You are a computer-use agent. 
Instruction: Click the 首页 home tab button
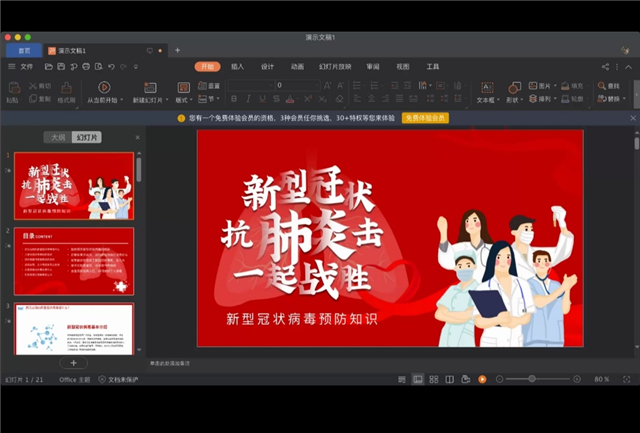point(24,51)
